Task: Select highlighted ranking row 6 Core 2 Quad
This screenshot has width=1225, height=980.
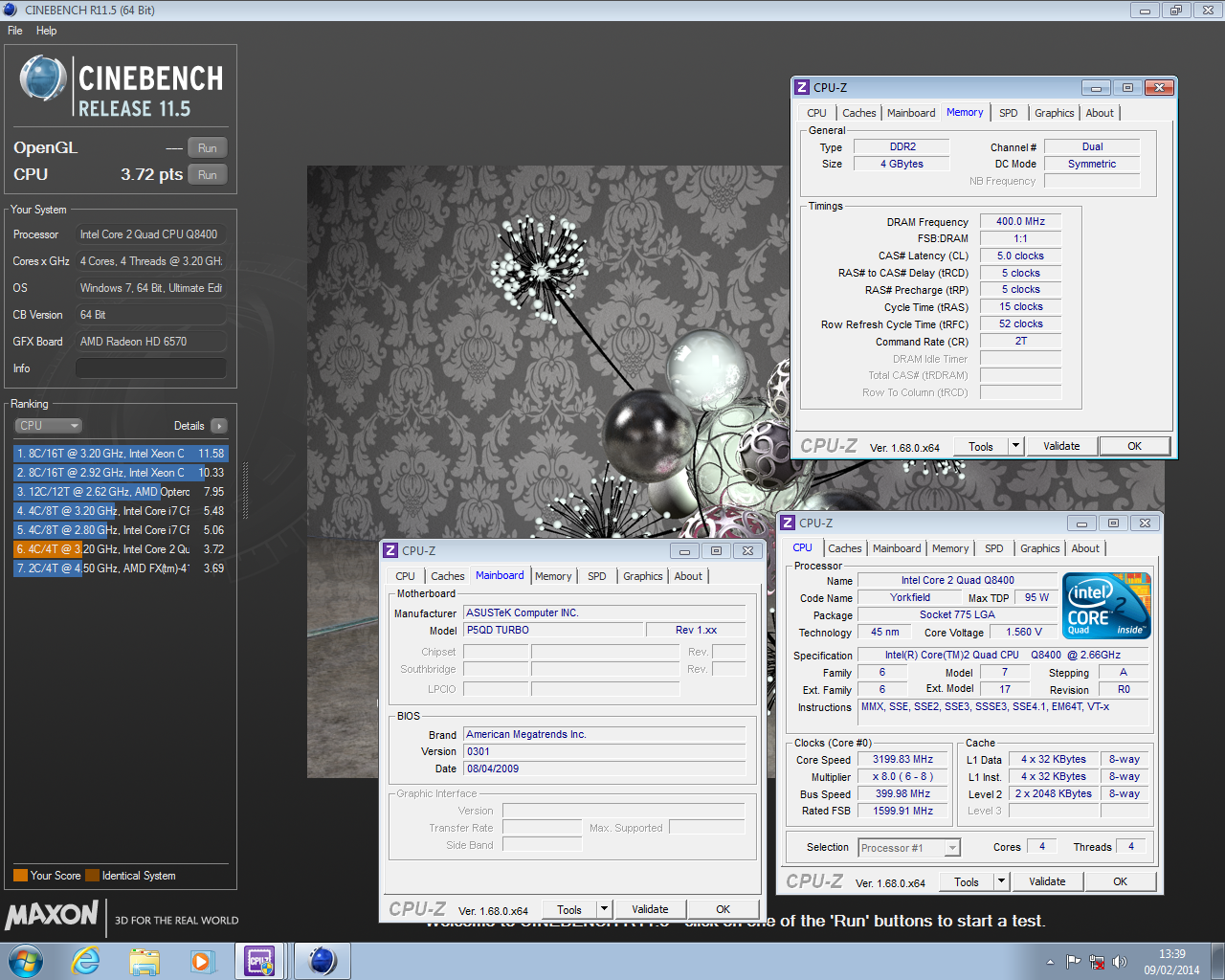Action: 121,549
